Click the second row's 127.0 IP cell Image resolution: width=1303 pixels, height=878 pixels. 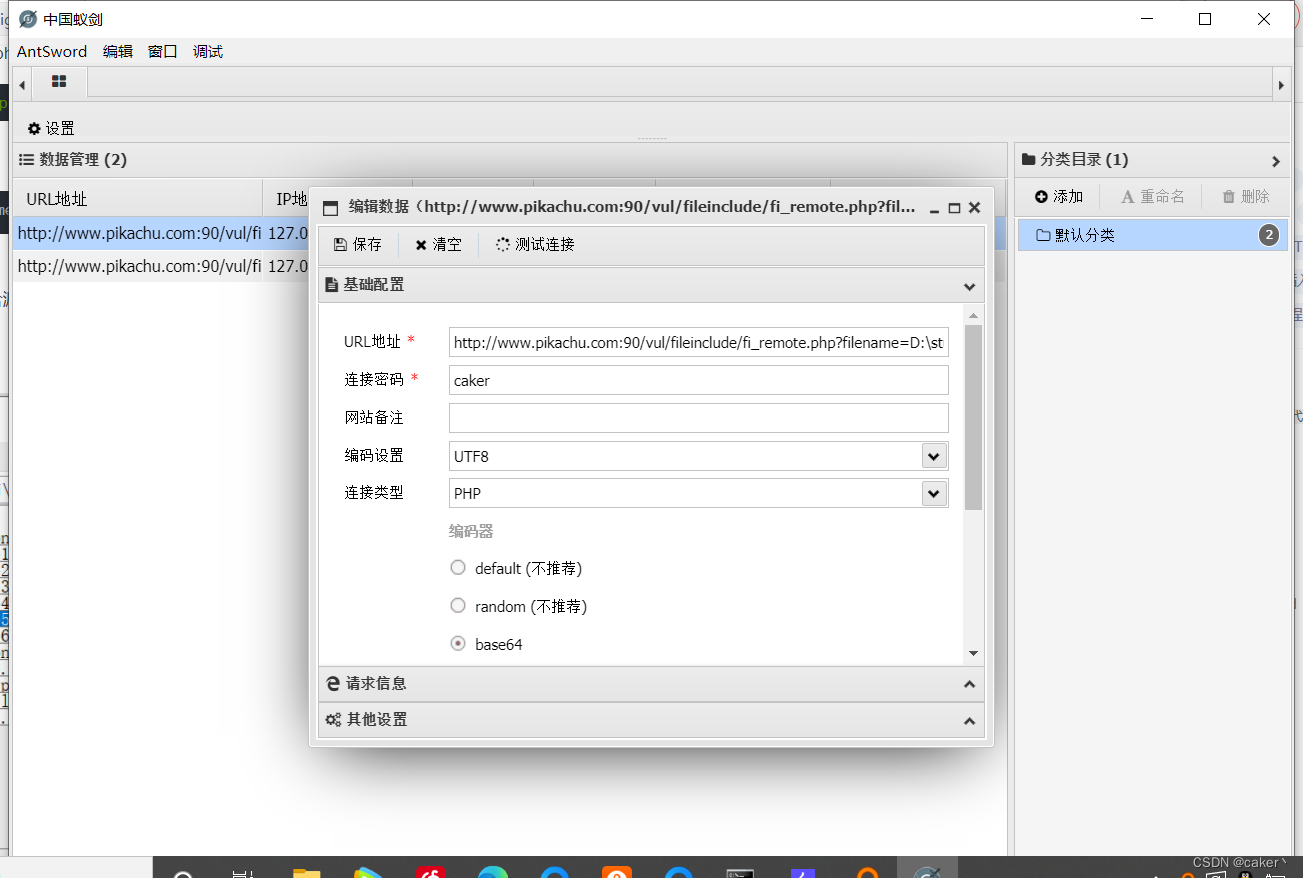pos(288,266)
